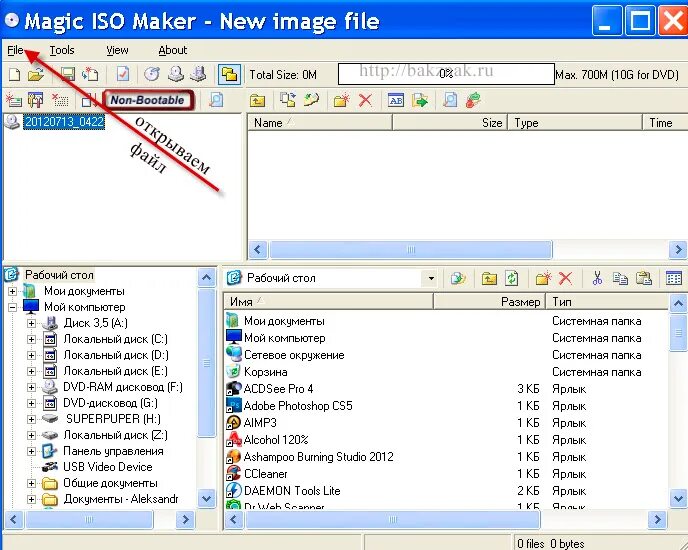The height and width of the screenshot is (550, 688).
Task: Click the Non-Bootable button
Action: 147,100
